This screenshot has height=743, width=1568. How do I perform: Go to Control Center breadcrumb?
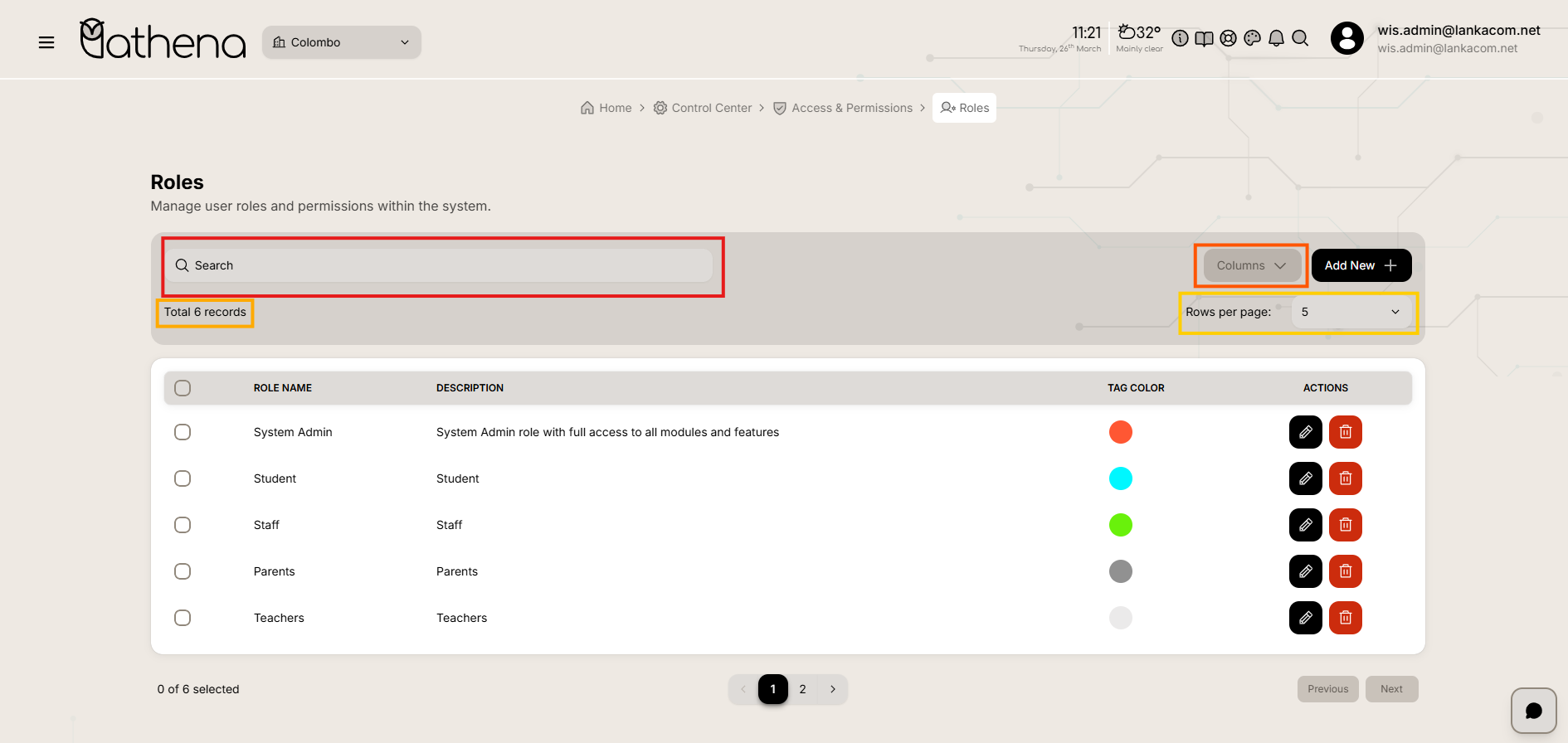point(703,108)
